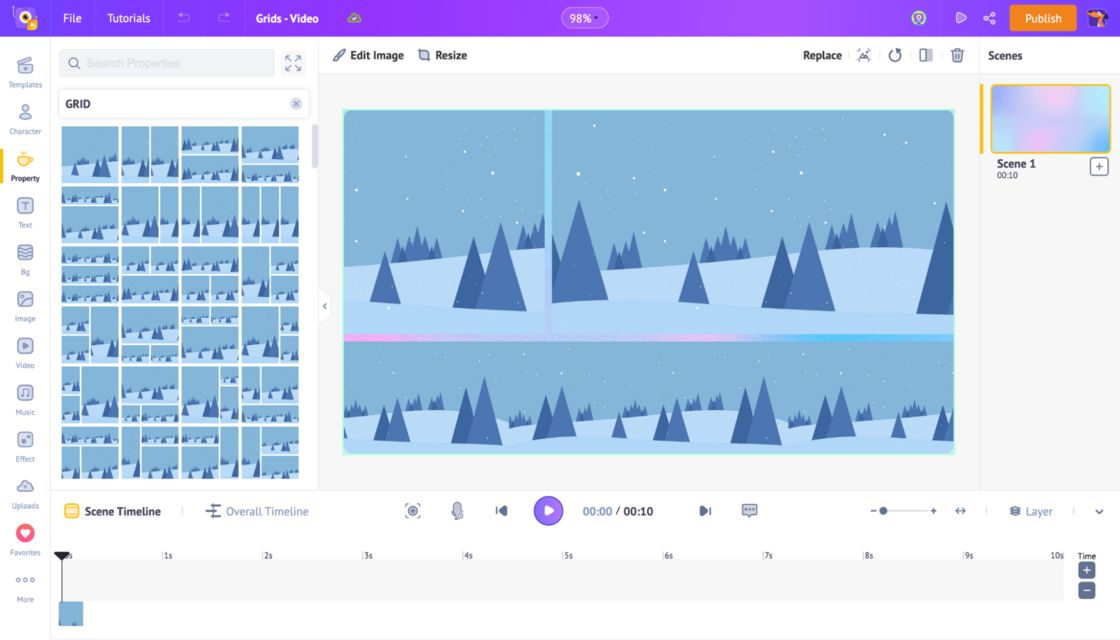Viewport: 1120px width, 640px height.
Task: Select the Text tool from sidebar
Action: (25, 211)
